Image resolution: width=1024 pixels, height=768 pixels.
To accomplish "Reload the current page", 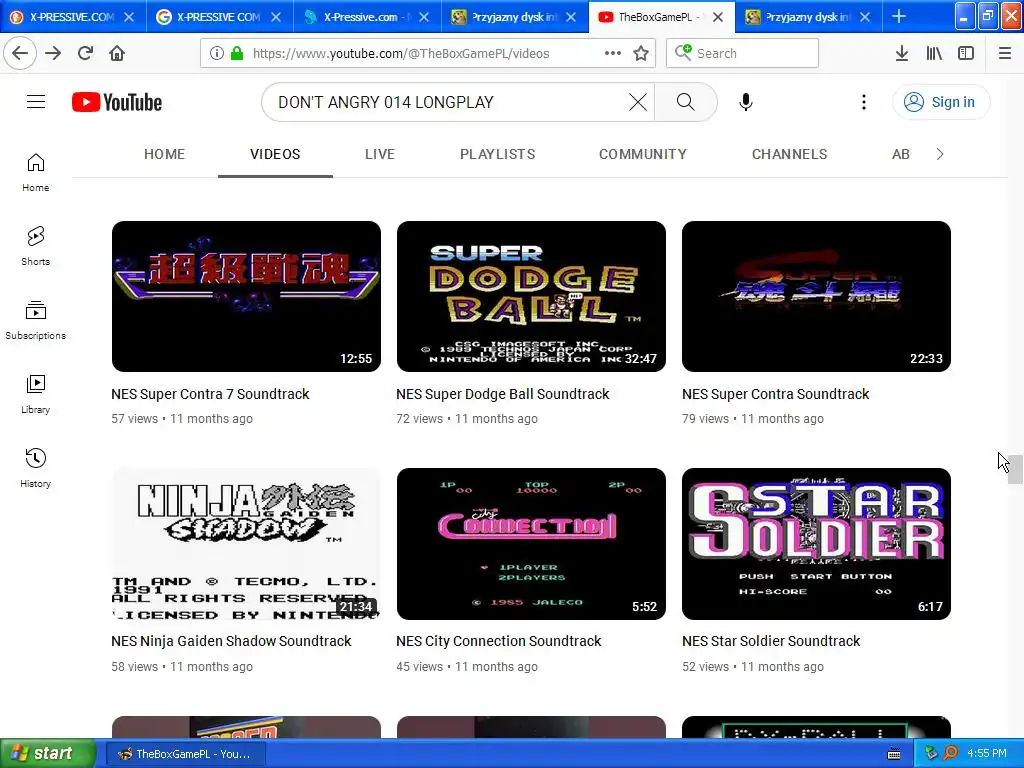I will click(86, 54).
